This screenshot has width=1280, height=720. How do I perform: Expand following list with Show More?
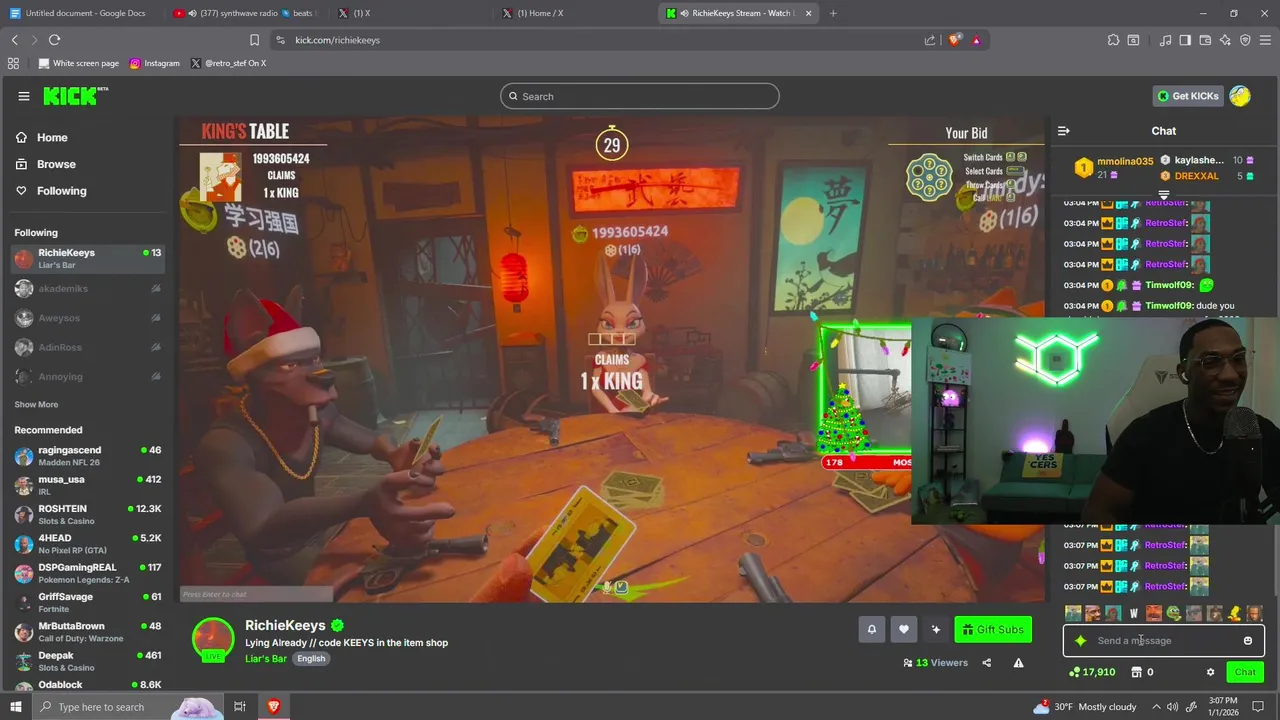click(36, 405)
